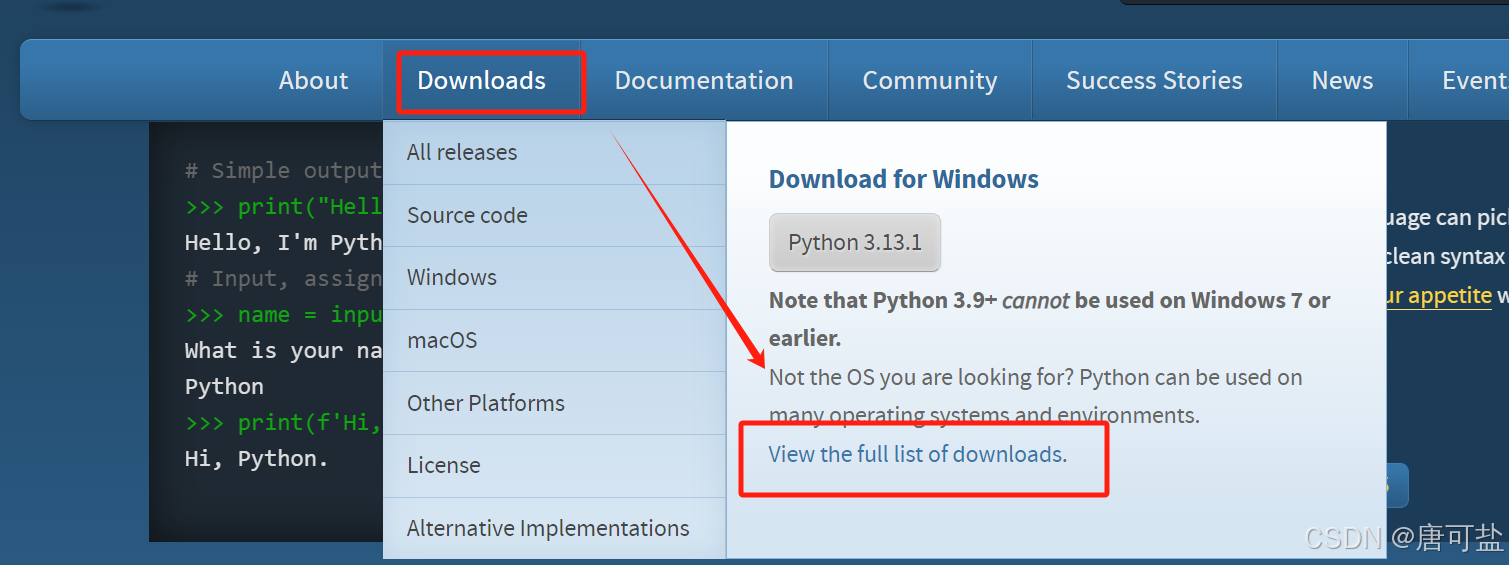The image size is (1509, 565).
Task: Click the 'Hi, Python.' output line
Action: (x=256, y=459)
